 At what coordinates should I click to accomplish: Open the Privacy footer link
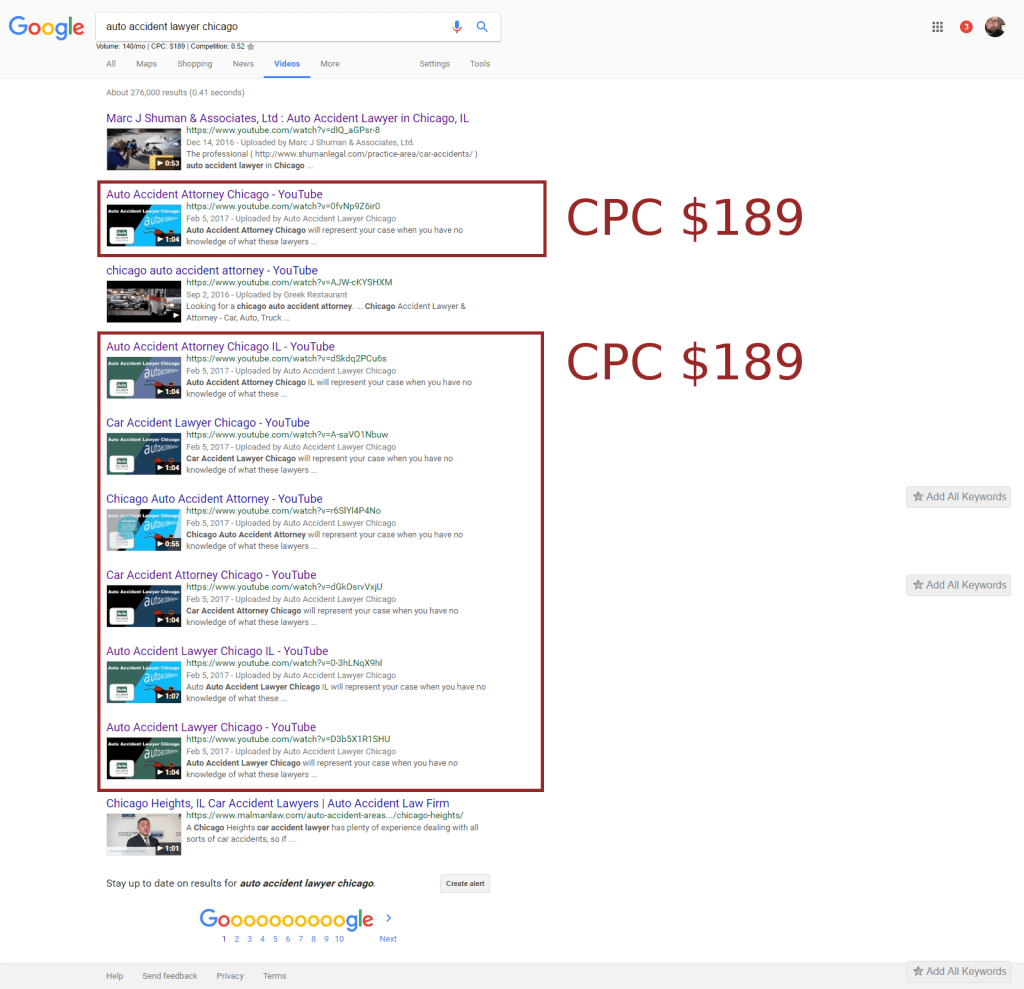(x=230, y=976)
